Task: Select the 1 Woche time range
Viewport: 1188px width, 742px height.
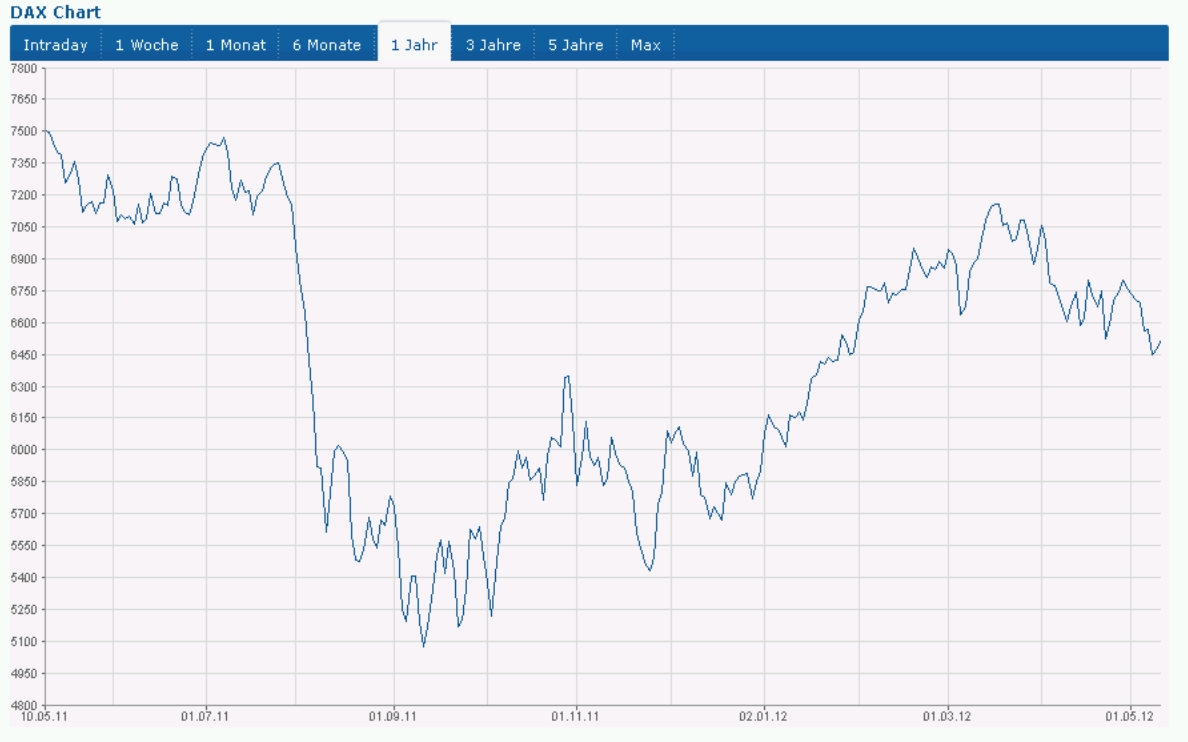Action: [146, 45]
